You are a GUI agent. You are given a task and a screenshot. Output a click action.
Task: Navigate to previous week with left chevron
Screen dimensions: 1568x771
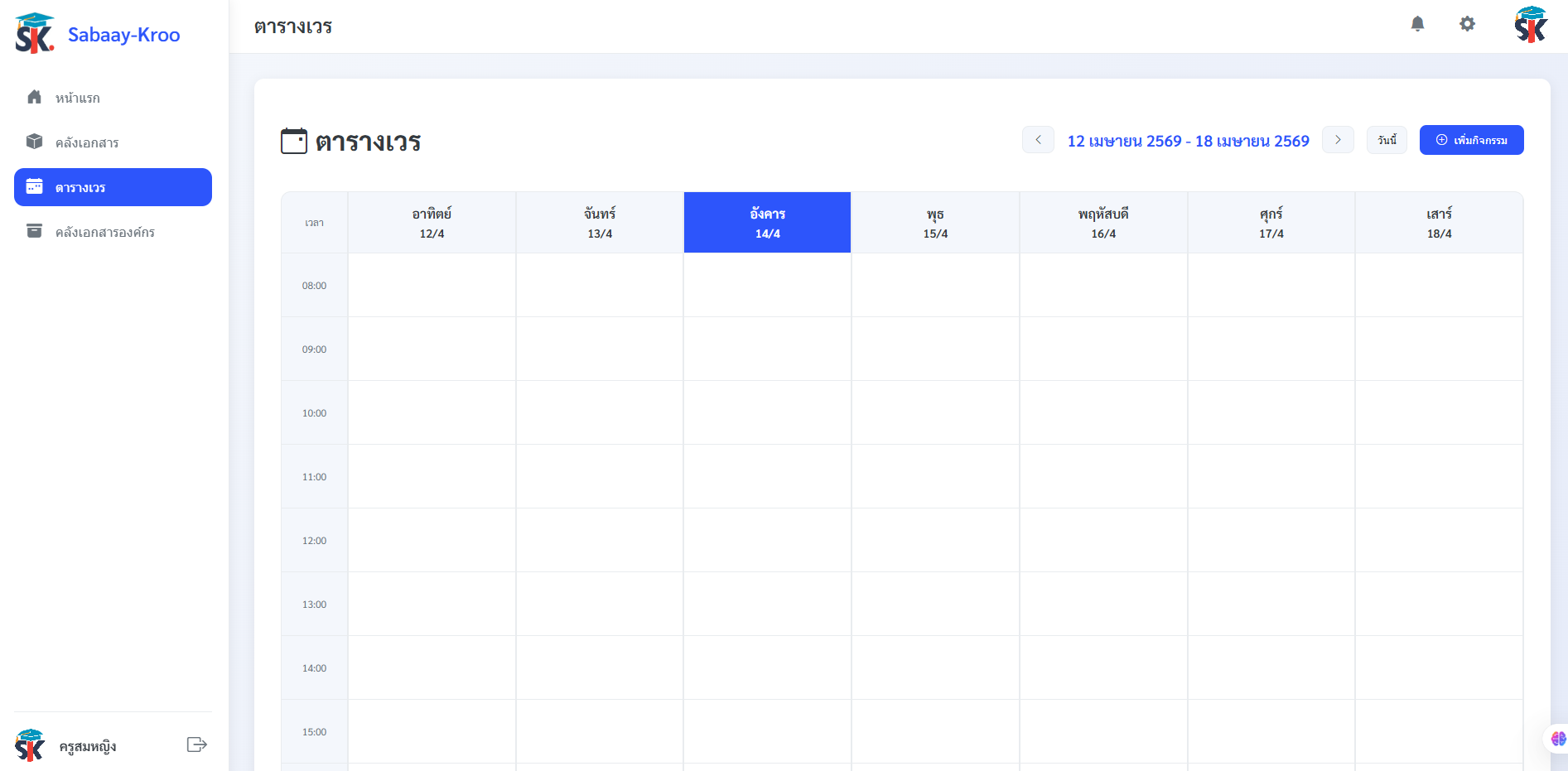coord(1038,140)
